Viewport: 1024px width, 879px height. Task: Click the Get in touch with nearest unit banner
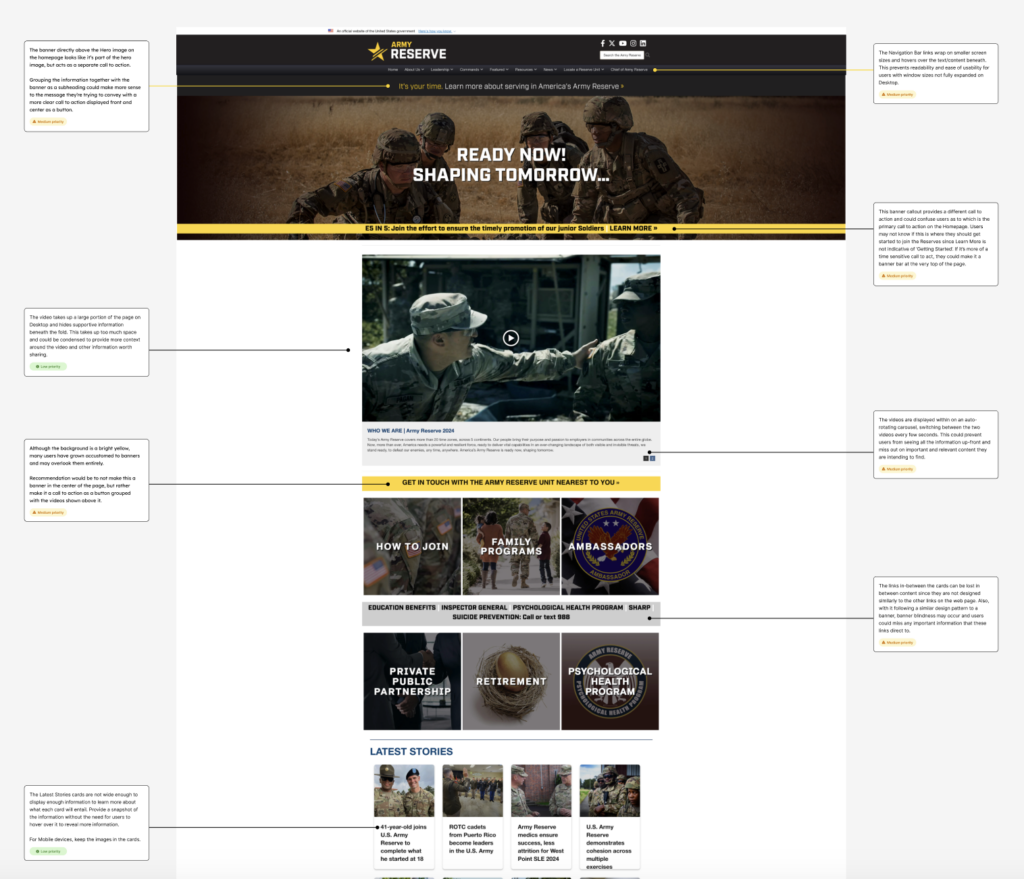pyautogui.click(x=511, y=483)
